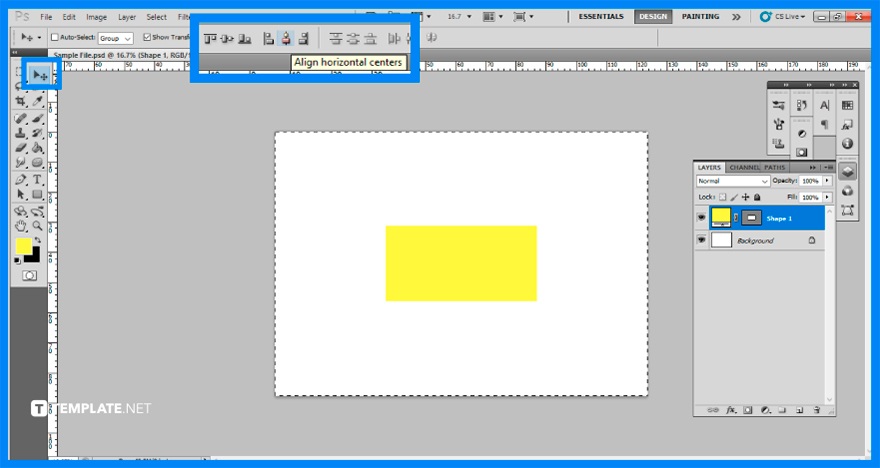The width and height of the screenshot is (880, 468).
Task: Toggle Lock transparent pixels
Action: pyautogui.click(x=722, y=198)
